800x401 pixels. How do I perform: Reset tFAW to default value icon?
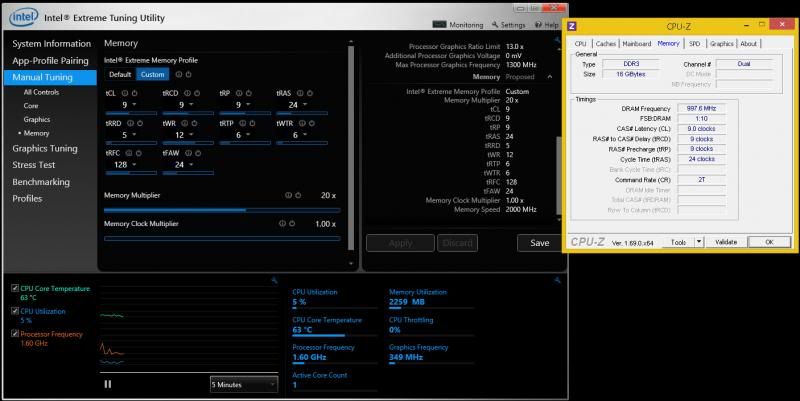[198, 153]
